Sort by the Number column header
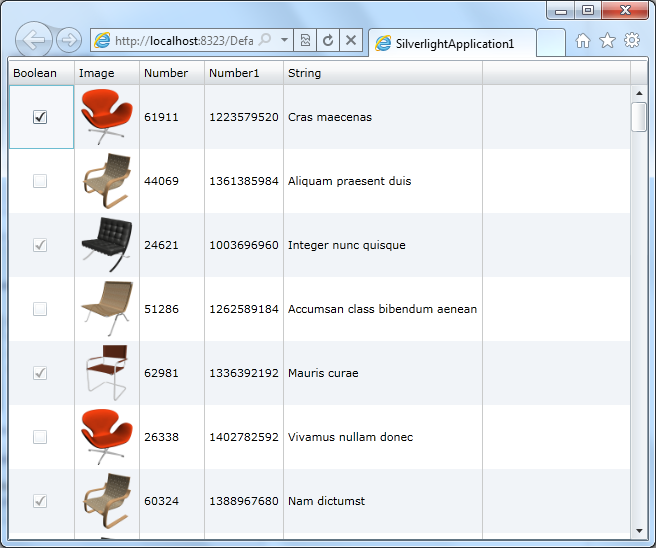The width and height of the screenshot is (656, 548). (x=172, y=73)
